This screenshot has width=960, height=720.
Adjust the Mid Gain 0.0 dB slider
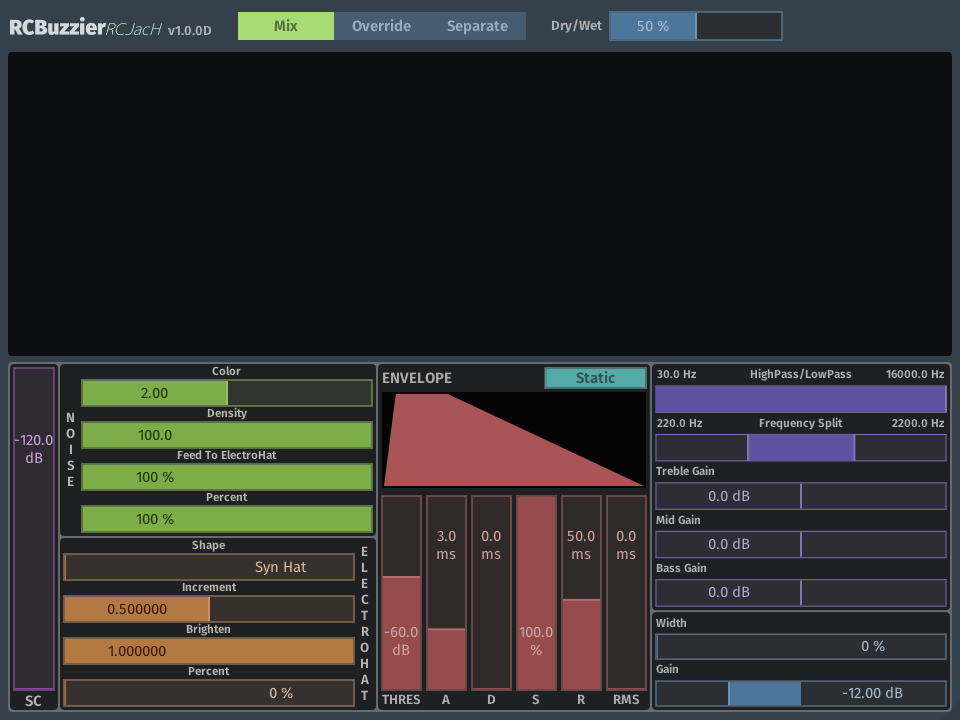coord(801,544)
